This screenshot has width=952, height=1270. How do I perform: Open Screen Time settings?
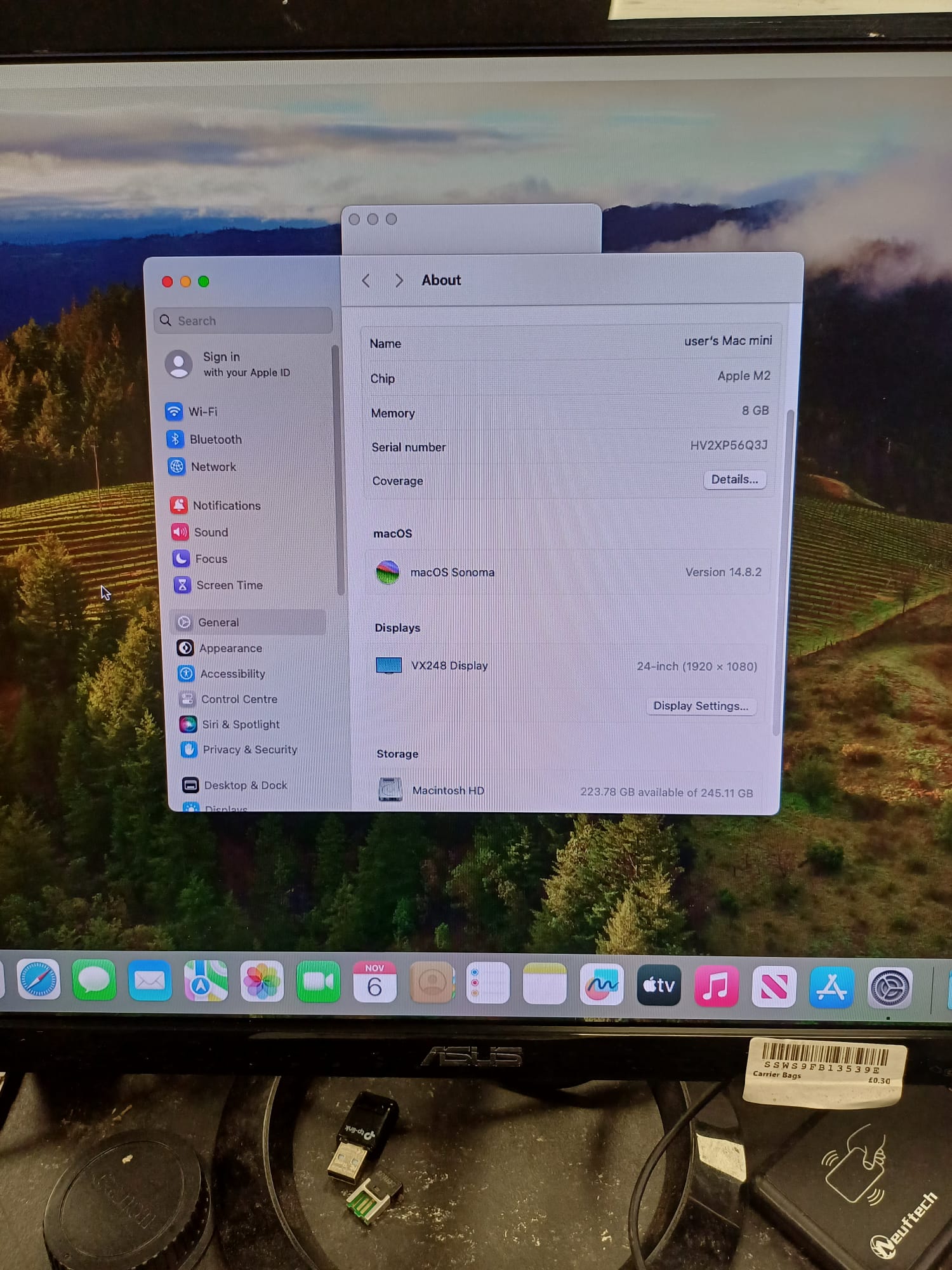(228, 585)
